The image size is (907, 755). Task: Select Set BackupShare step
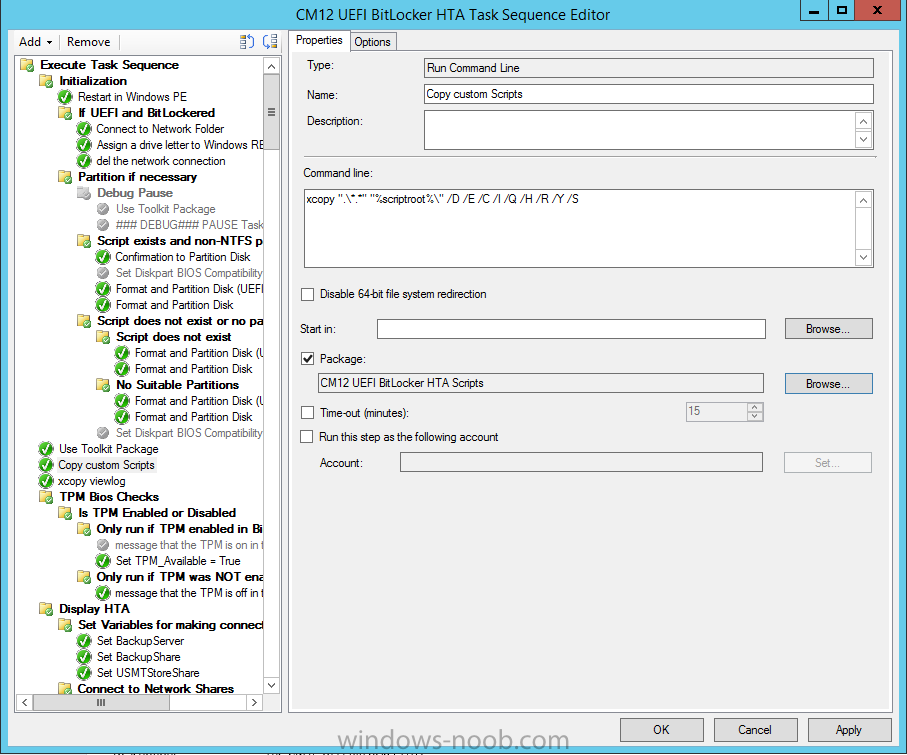coord(139,657)
